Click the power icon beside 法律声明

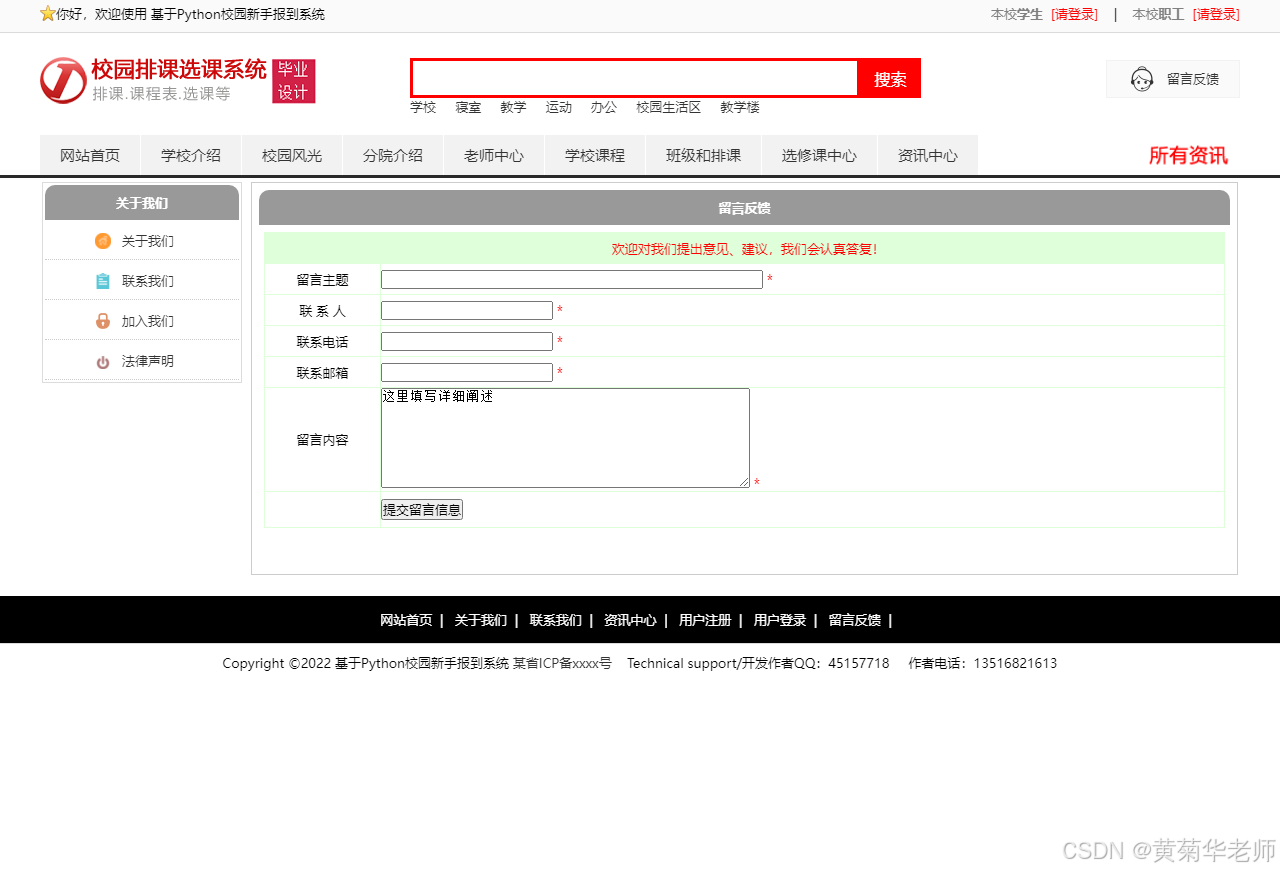[103, 362]
